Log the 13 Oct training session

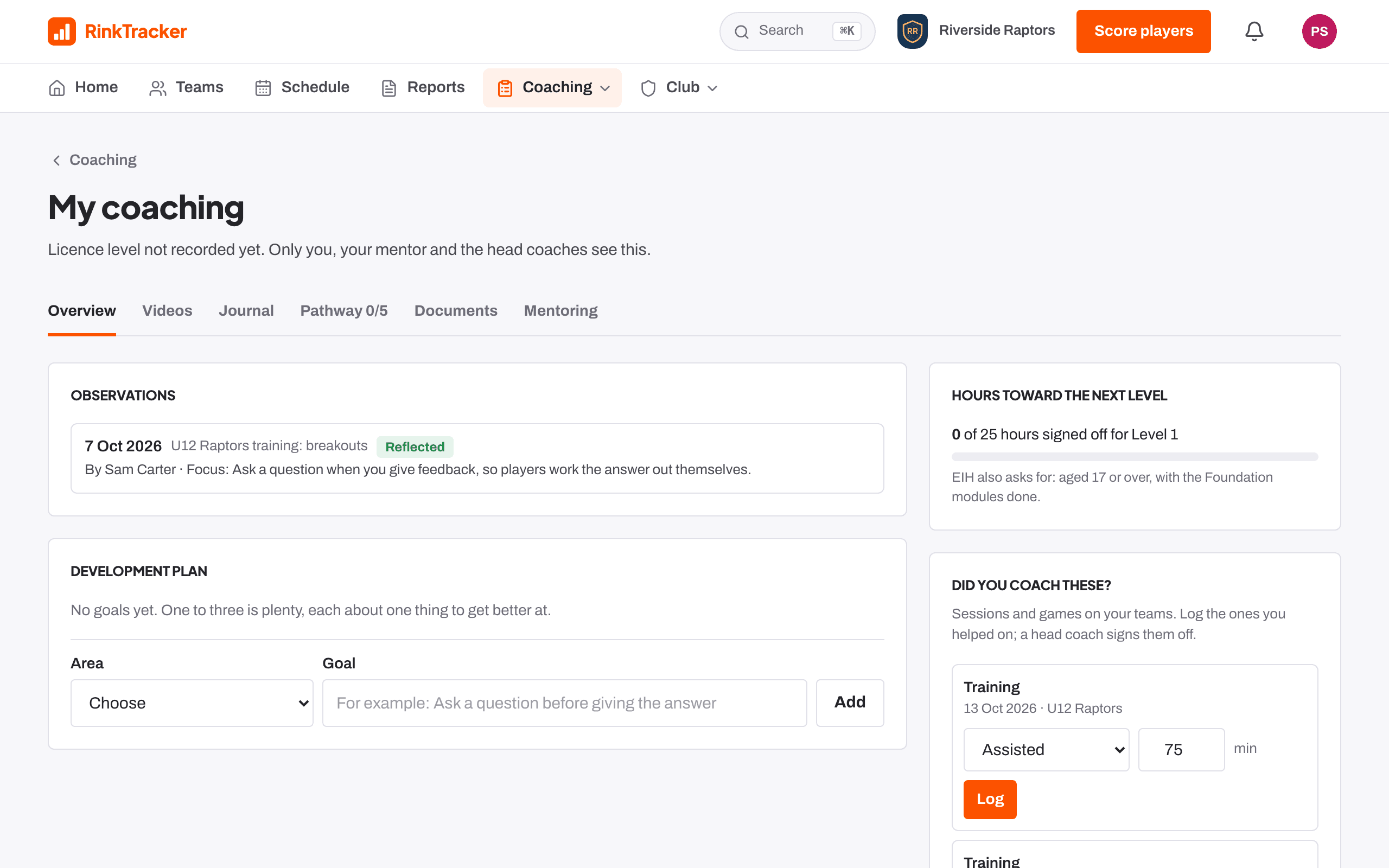point(990,799)
